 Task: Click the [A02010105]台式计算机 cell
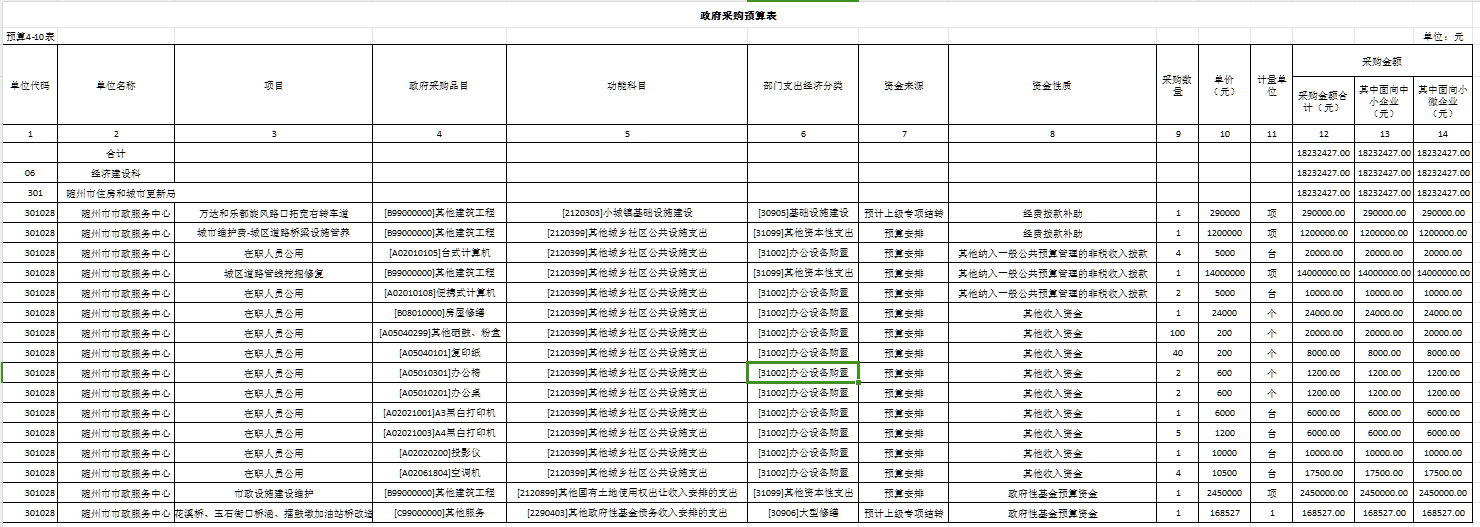[x=439, y=253]
